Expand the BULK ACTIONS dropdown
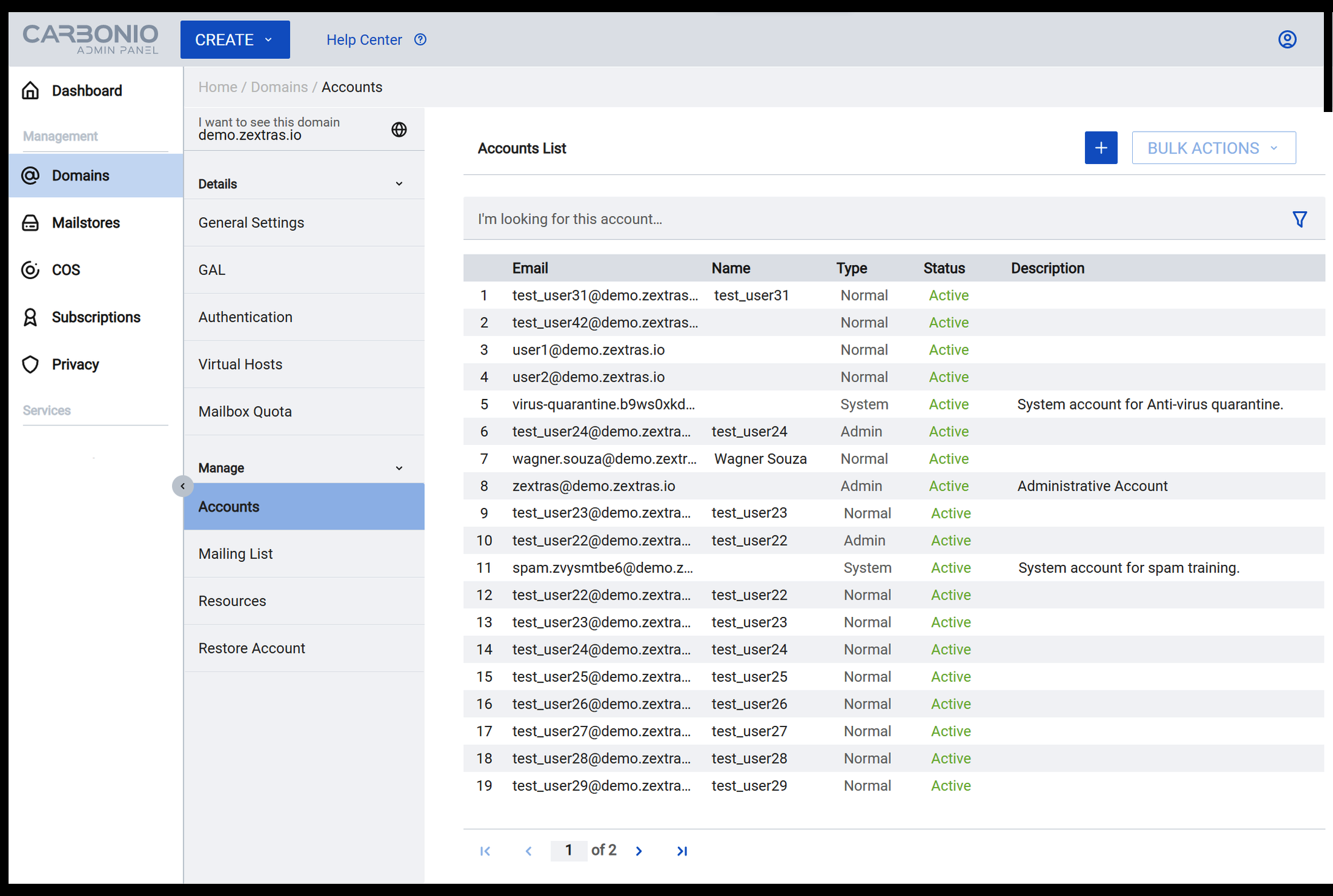This screenshot has width=1333, height=896. tap(1213, 148)
